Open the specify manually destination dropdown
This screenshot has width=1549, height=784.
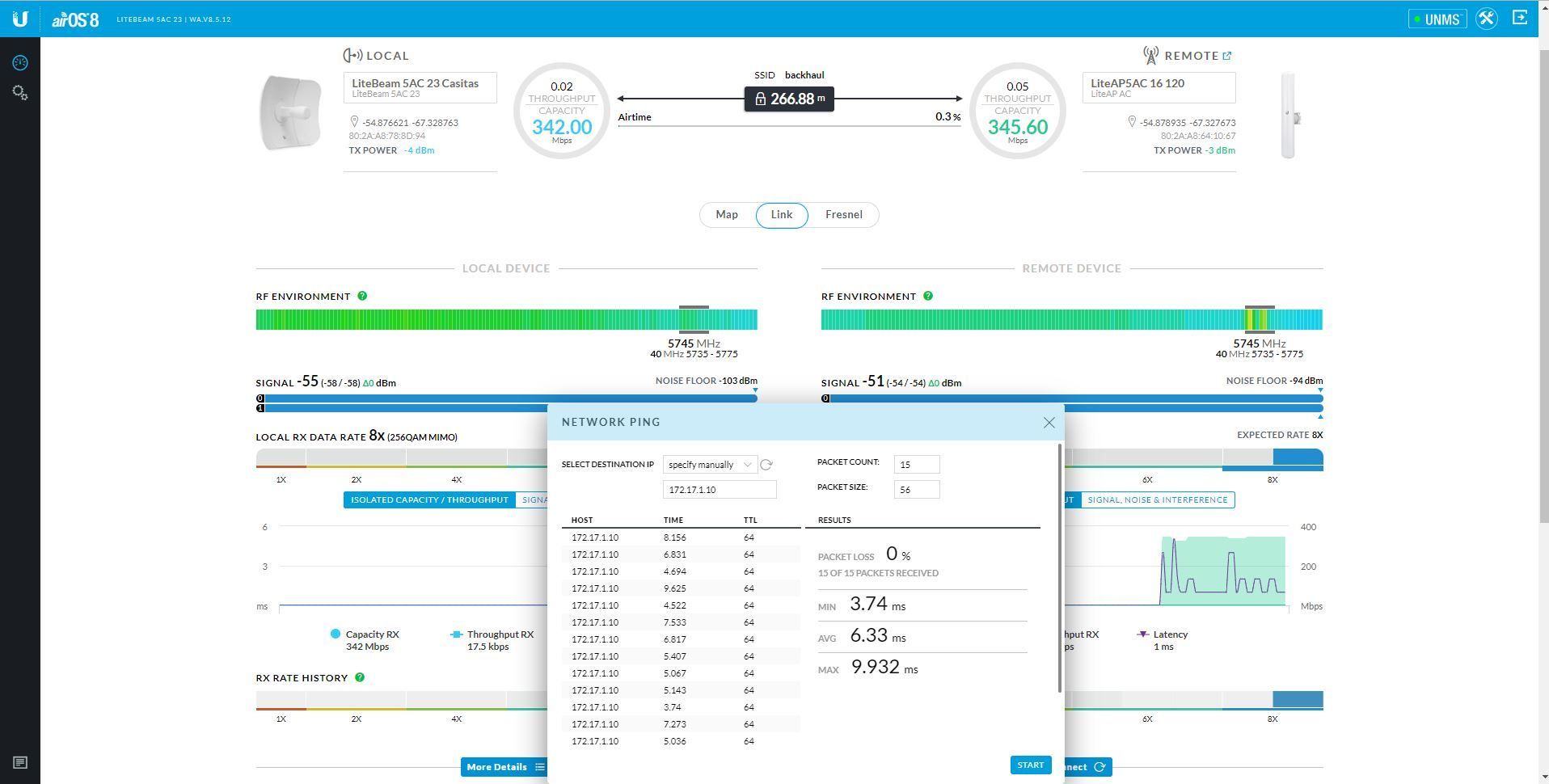709,465
